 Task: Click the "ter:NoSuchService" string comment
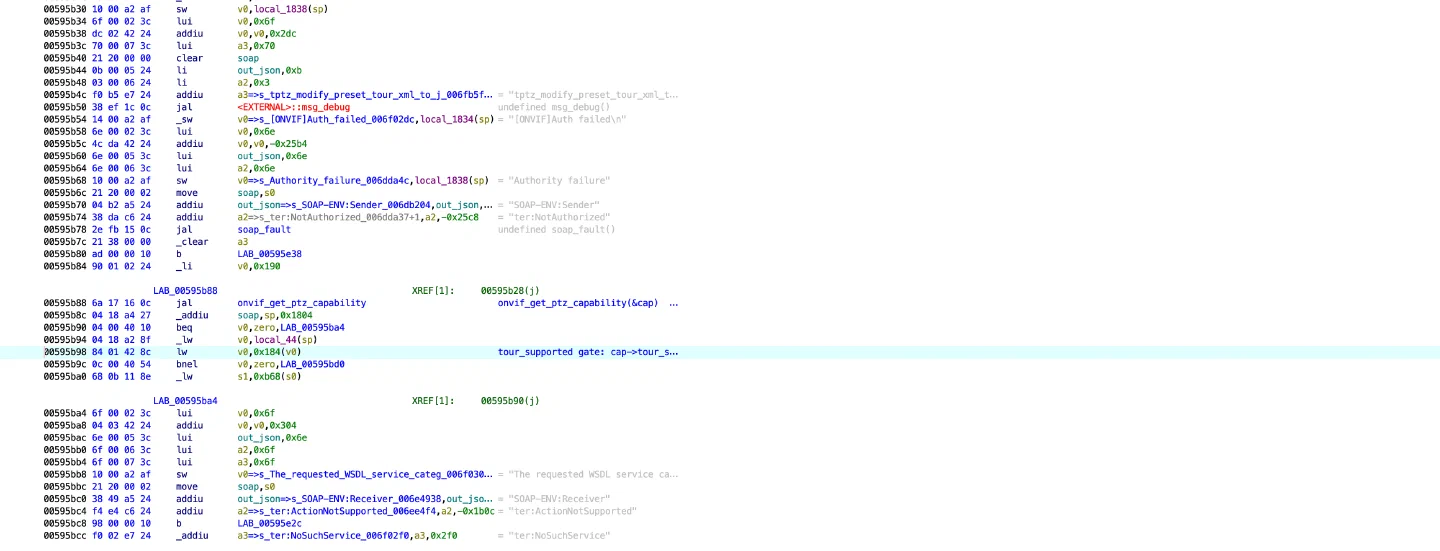[x=559, y=535]
